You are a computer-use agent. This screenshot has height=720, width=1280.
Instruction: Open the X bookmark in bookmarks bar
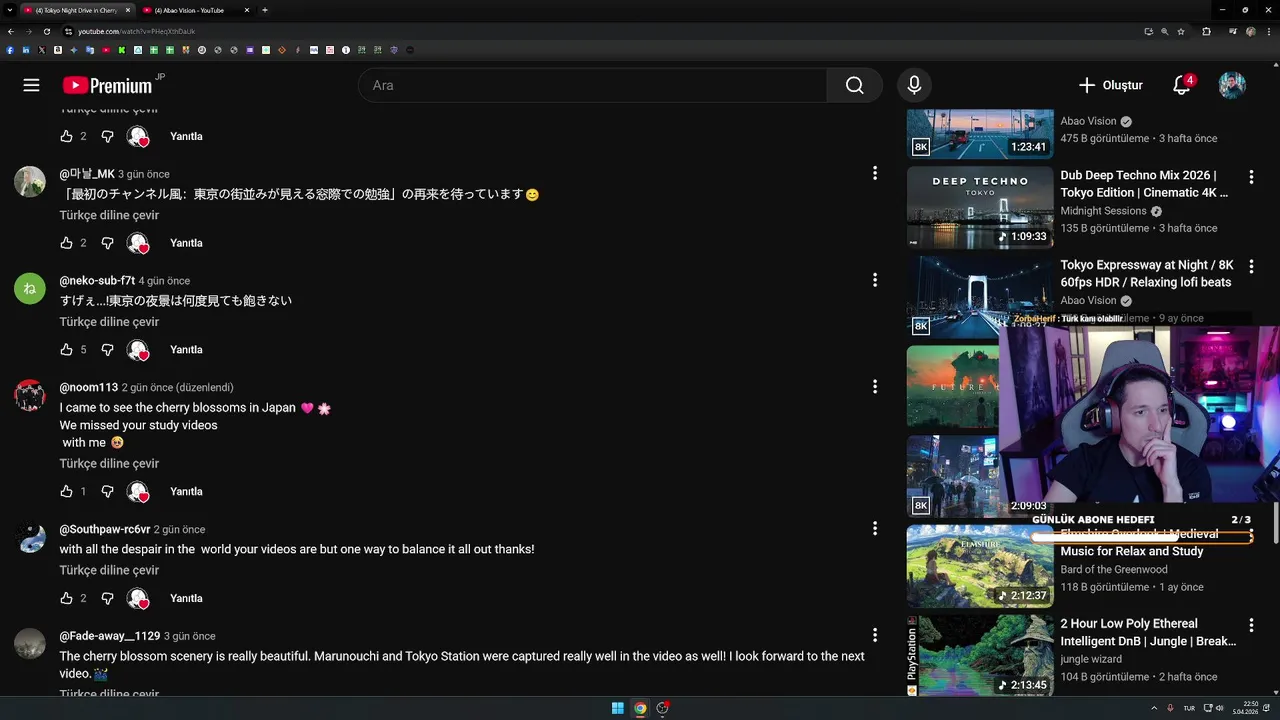(42, 50)
